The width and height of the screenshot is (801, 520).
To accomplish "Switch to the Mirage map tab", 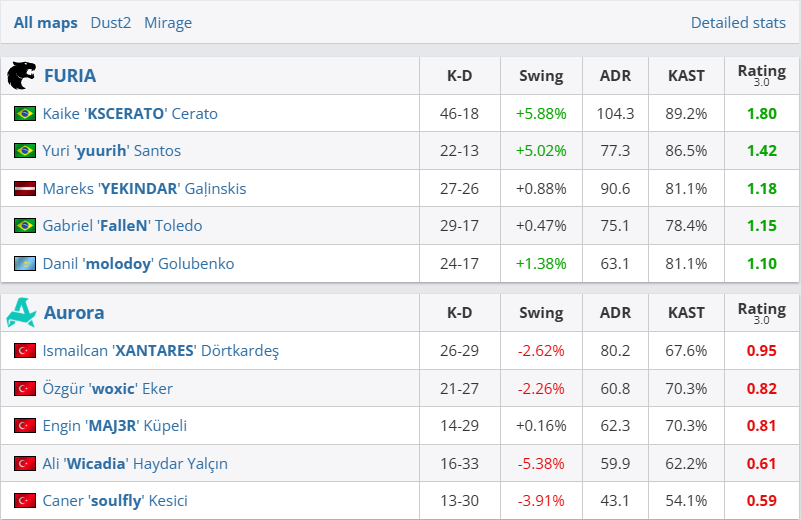I will [168, 22].
